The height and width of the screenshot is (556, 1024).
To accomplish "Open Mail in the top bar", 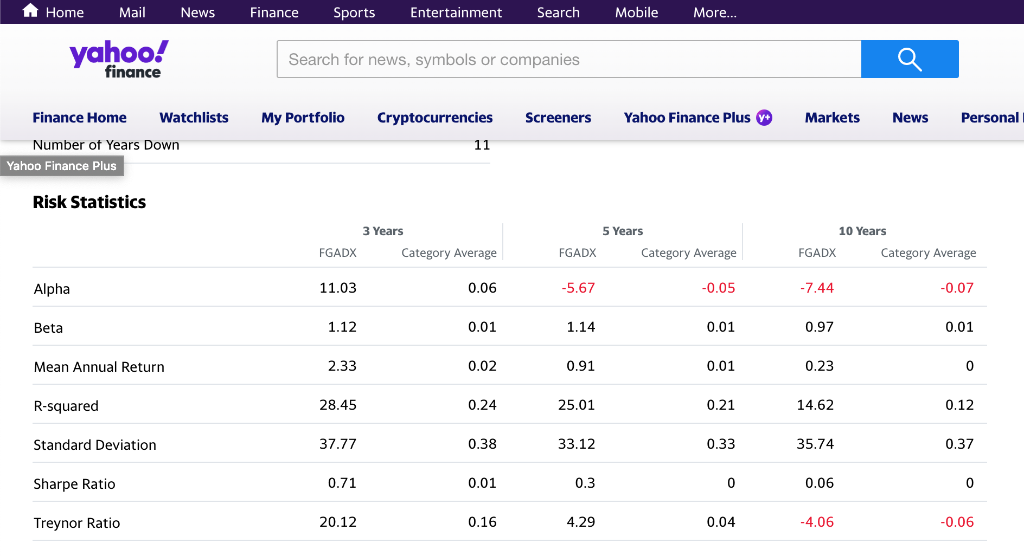I will tap(132, 12).
